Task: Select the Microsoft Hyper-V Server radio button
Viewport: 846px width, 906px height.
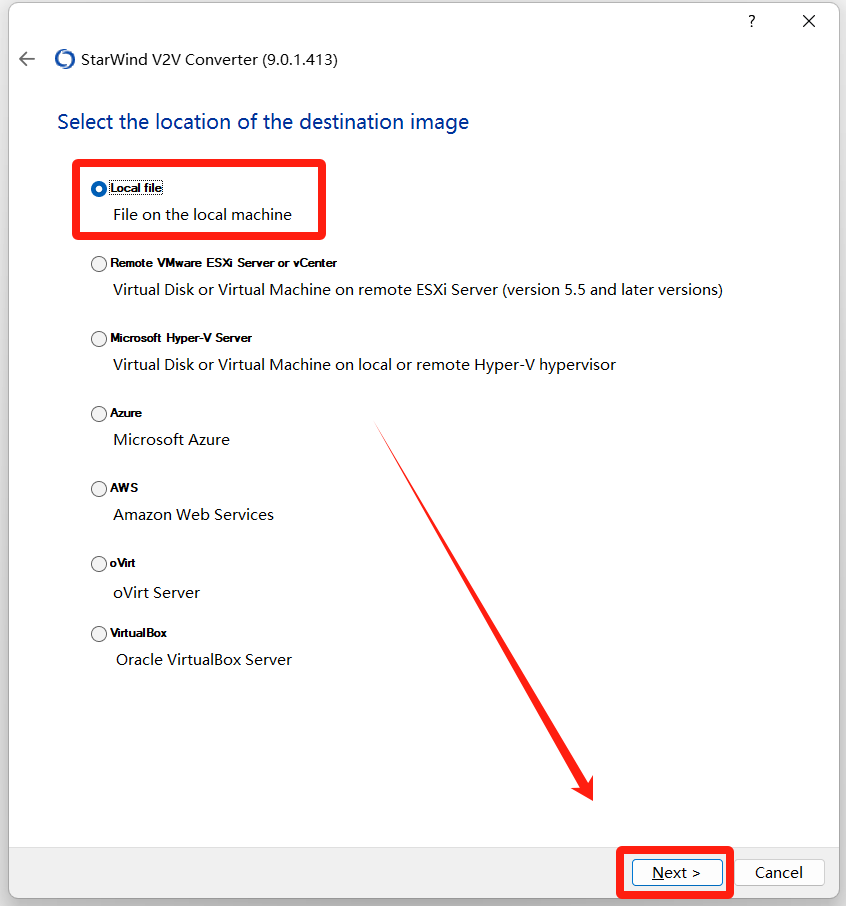Action: (98, 339)
